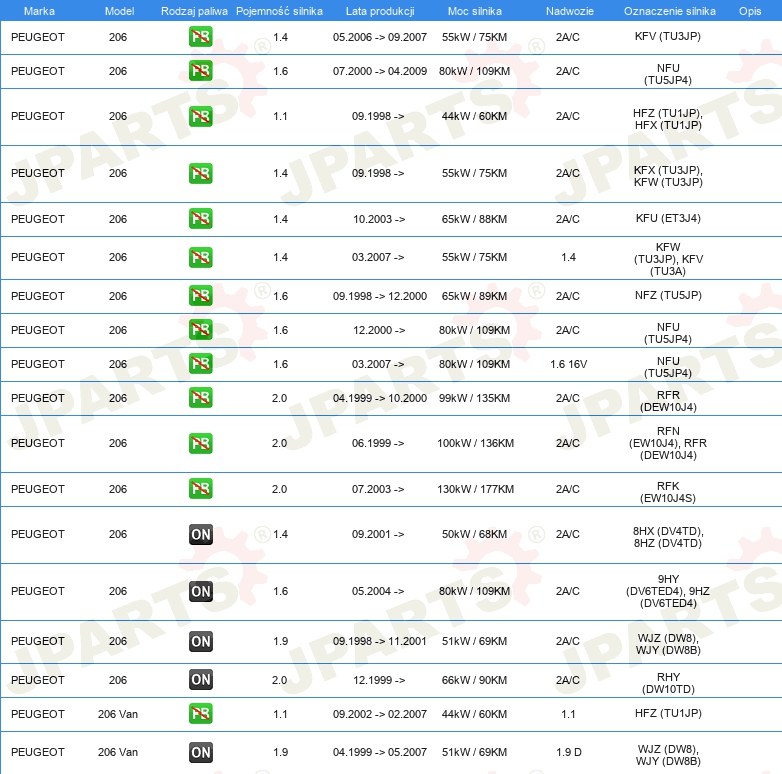Click the 99kW / 135KM power cell

point(474,398)
